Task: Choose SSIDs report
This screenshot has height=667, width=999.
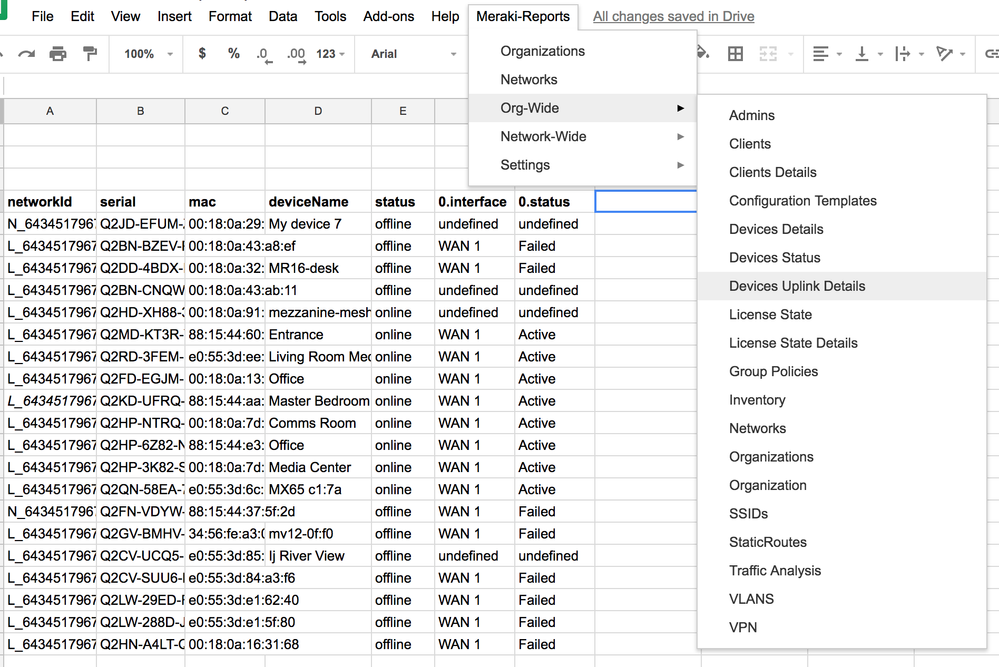Action: [x=842, y=513]
